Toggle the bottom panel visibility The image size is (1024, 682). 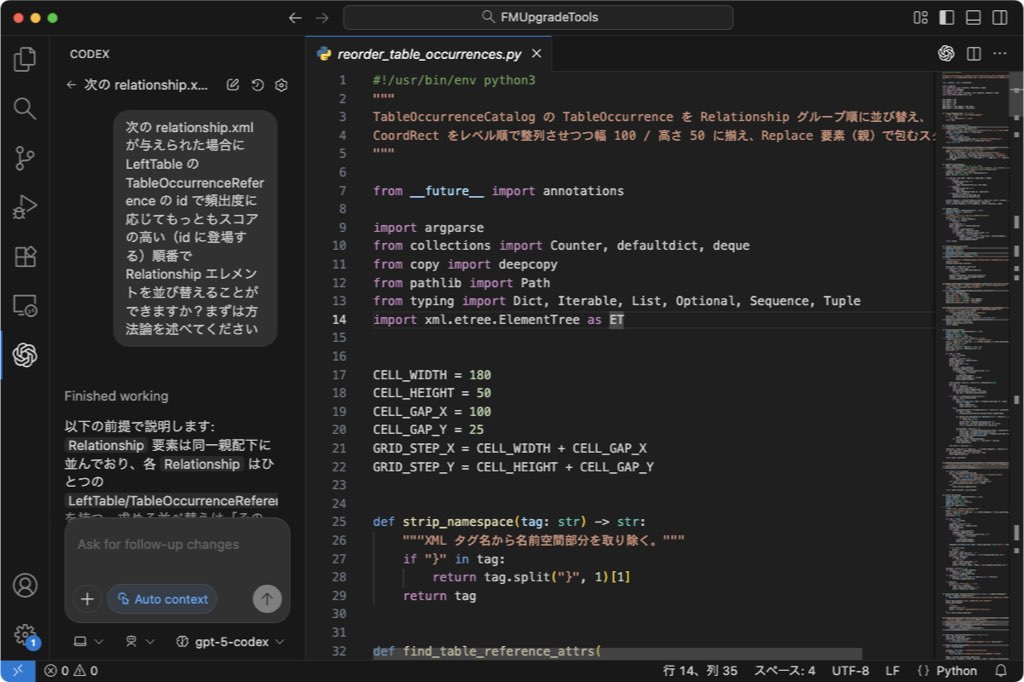[x=971, y=18]
